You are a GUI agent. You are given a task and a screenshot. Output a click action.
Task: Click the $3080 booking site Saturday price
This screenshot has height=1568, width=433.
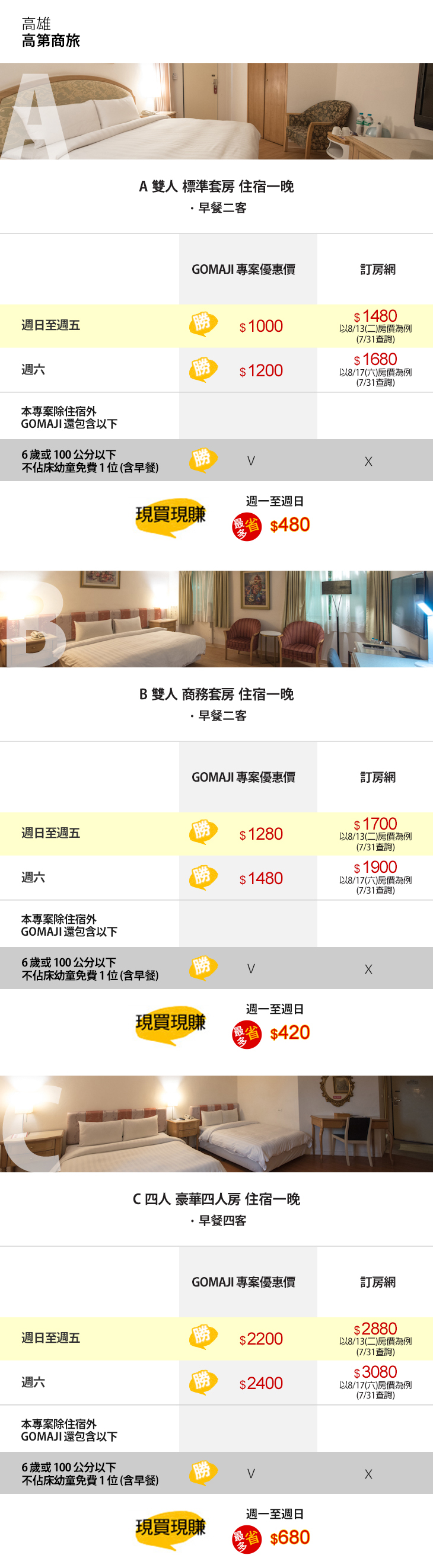(x=375, y=1372)
